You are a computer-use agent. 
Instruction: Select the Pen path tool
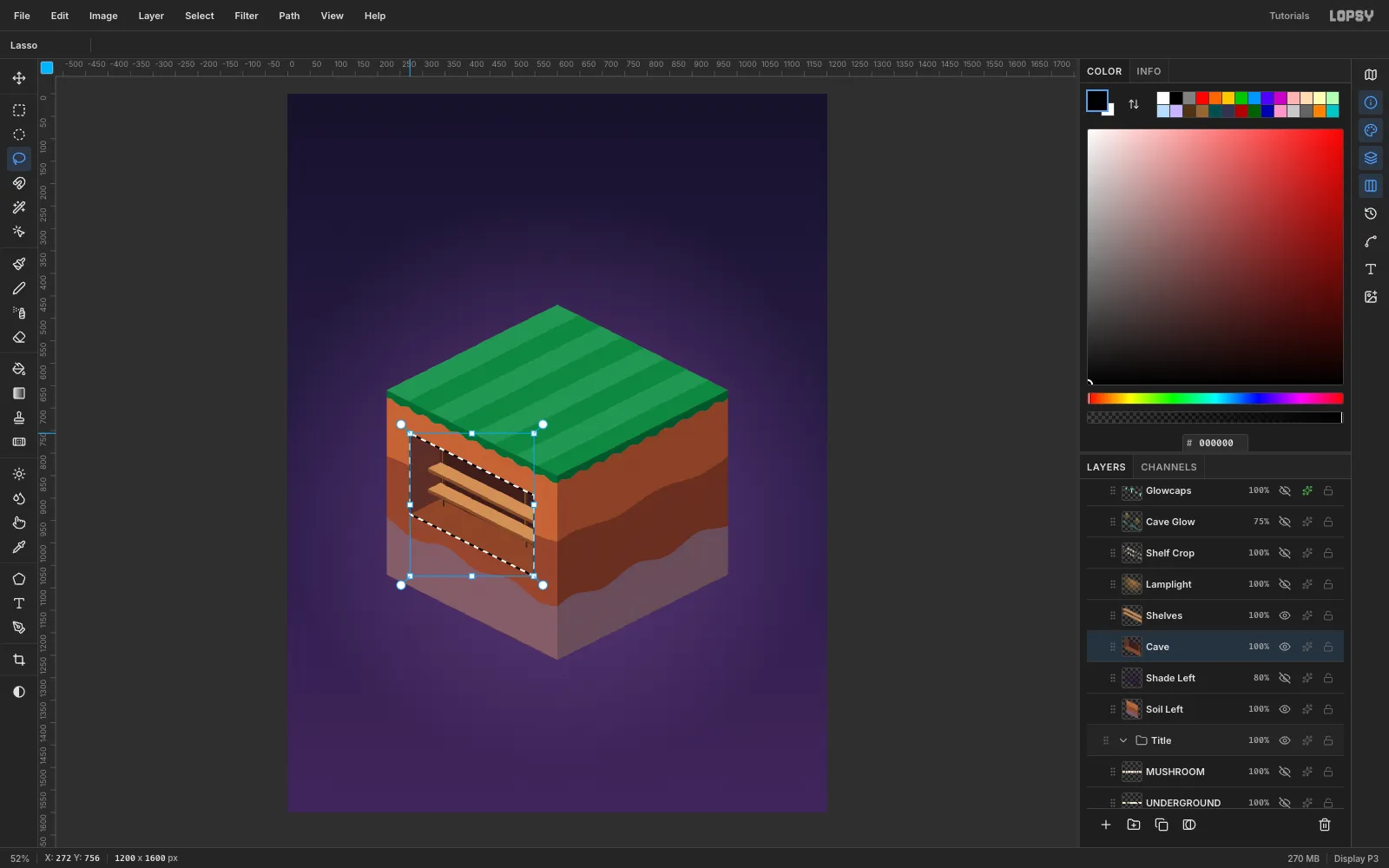(x=19, y=628)
